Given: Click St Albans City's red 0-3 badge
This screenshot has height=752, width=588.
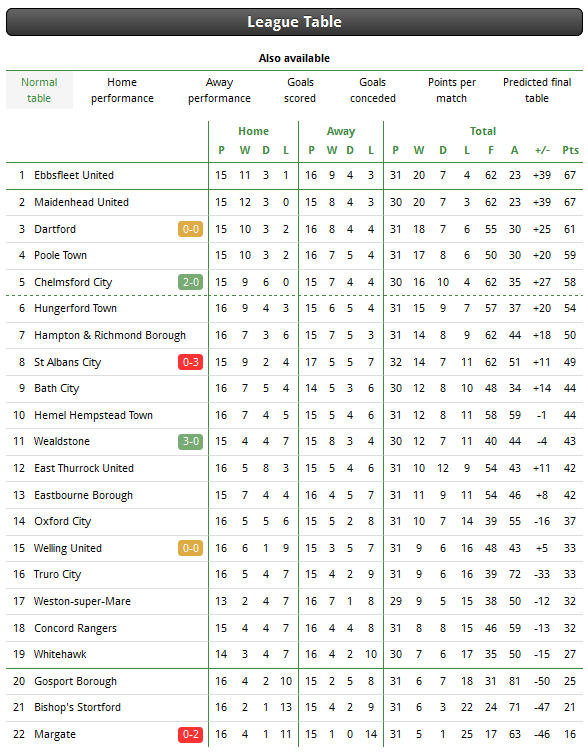Looking at the screenshot, I should 190,362.
